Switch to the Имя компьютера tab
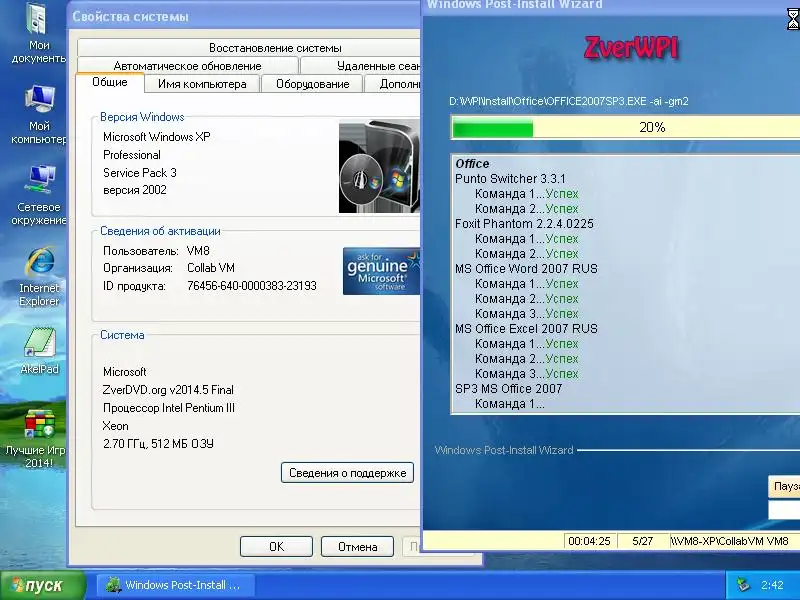 [202, 84]
